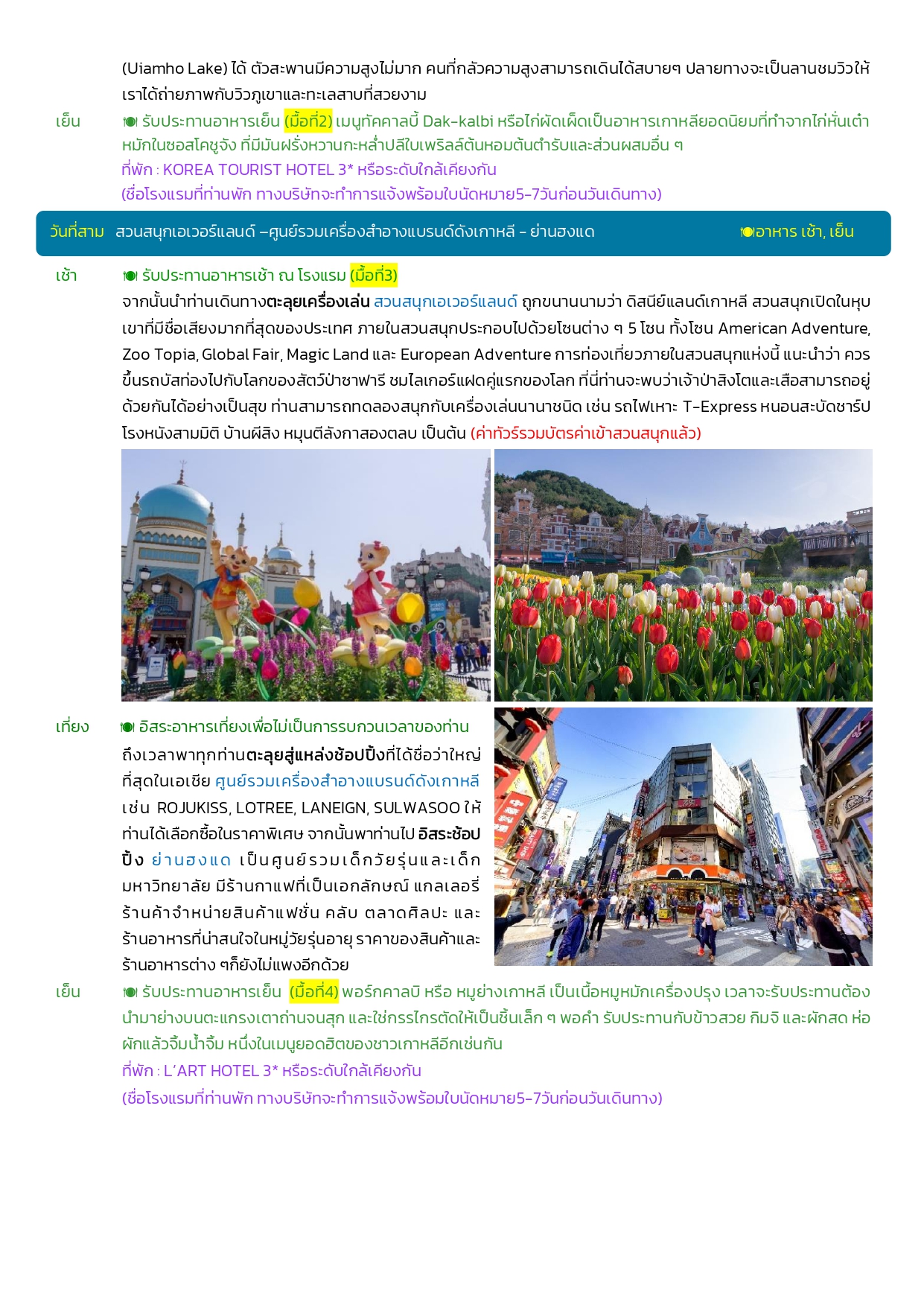The image size is (924, 1307).
Task: Select the brand name "LOTREE"
Action: [264, 808]
